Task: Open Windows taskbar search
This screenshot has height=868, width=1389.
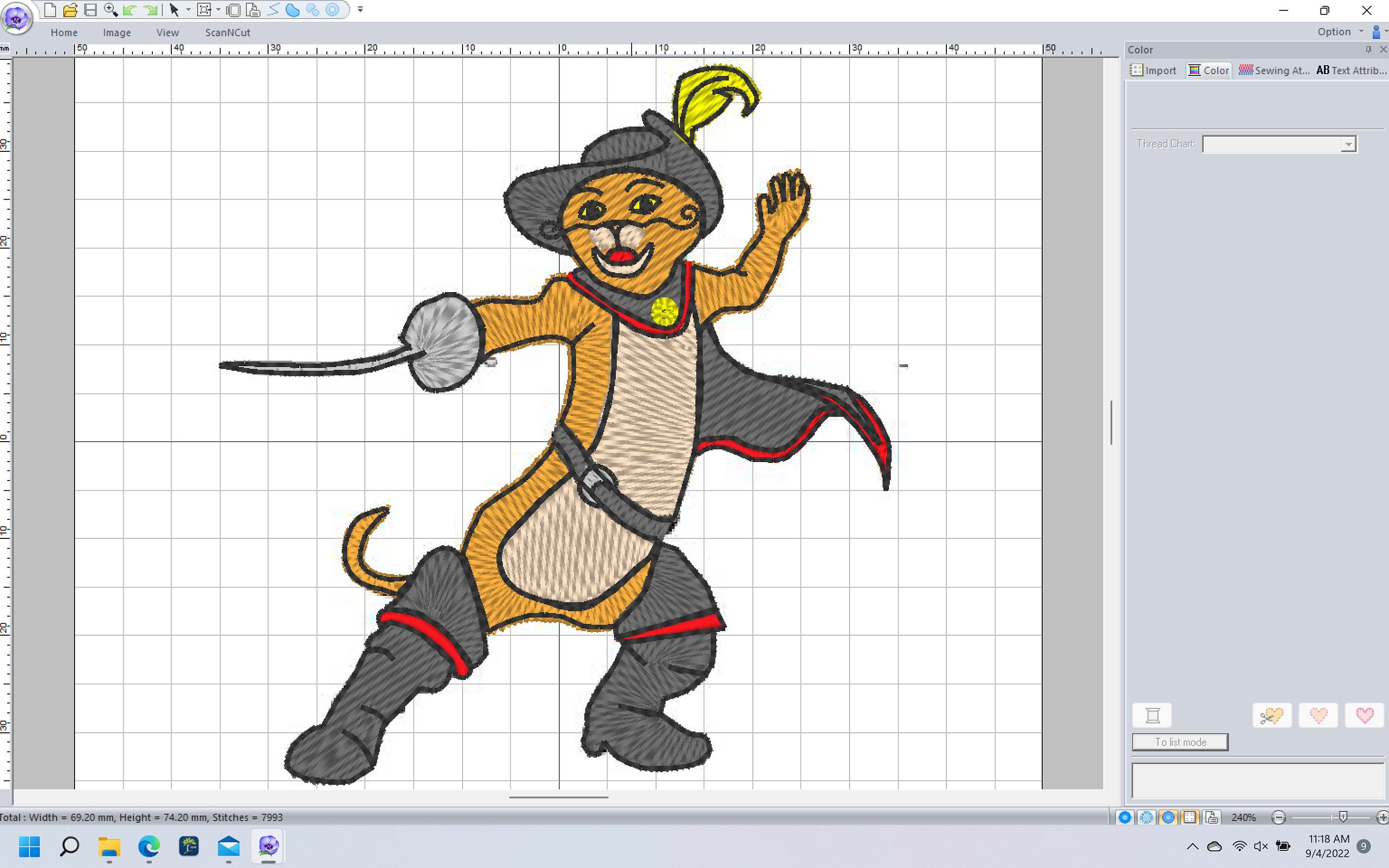Action: 69,846
